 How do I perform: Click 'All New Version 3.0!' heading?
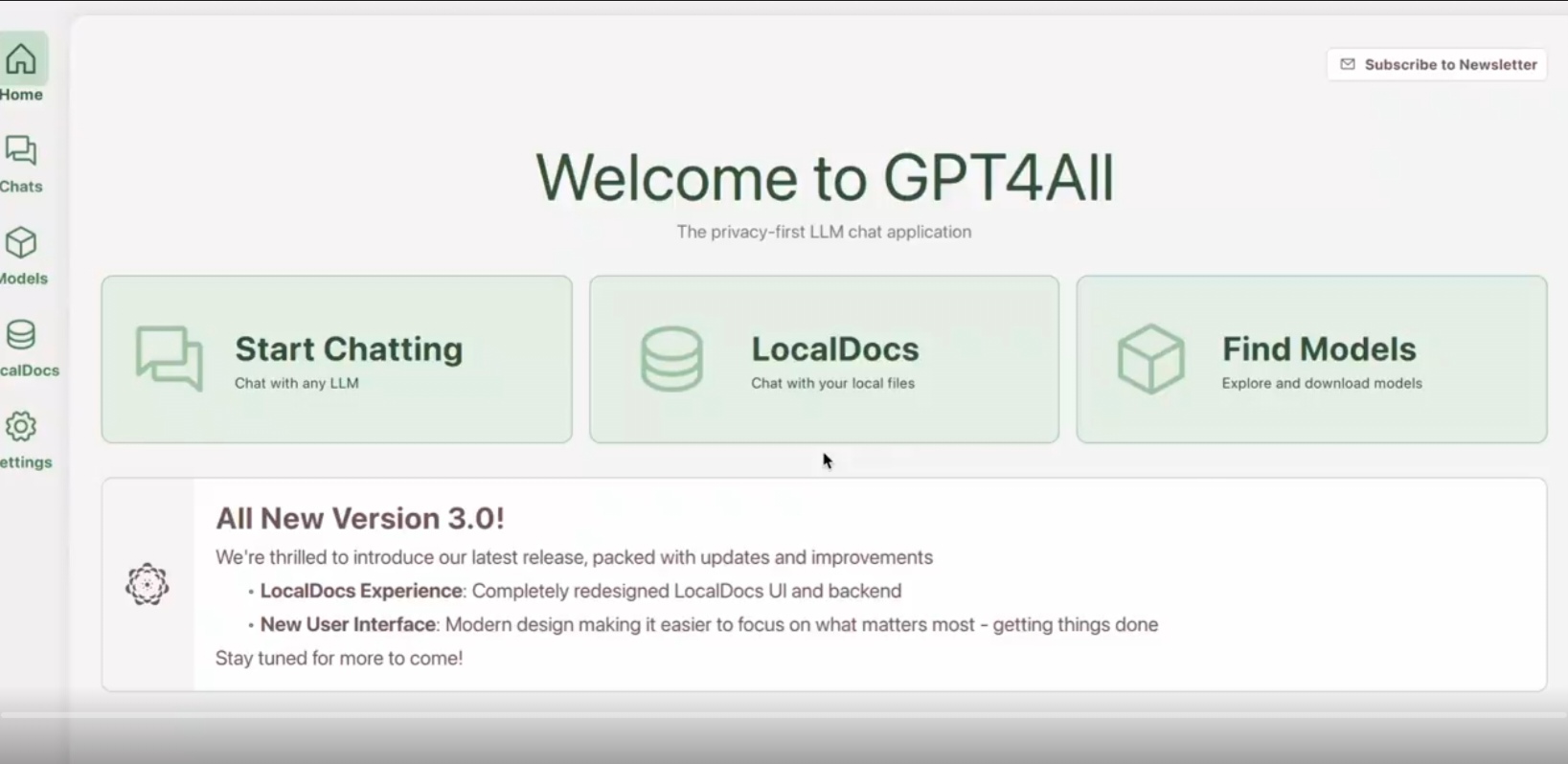click(360, 518)
